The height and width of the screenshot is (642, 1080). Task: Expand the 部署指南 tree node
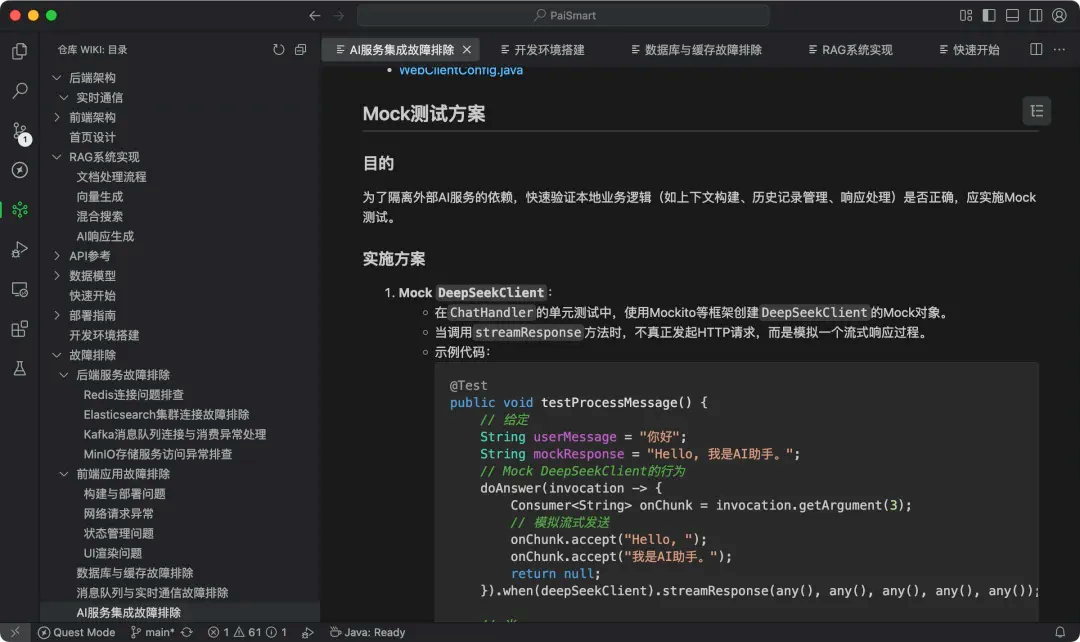[57, 315]
